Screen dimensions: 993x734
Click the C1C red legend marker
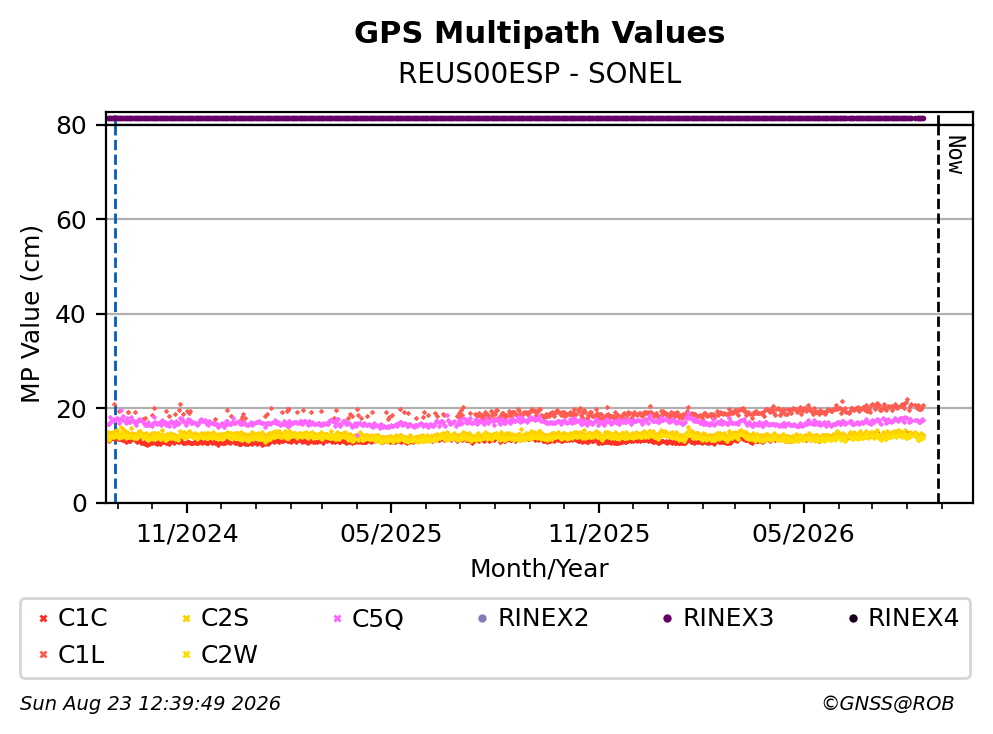(x=43, y=619)
